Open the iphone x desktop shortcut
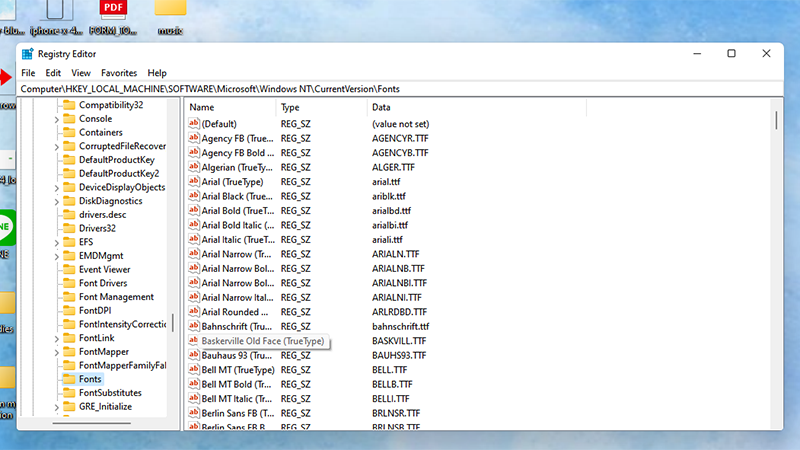Image resolution: width=800 pixels, height=450 pixels. click(56, 18)
